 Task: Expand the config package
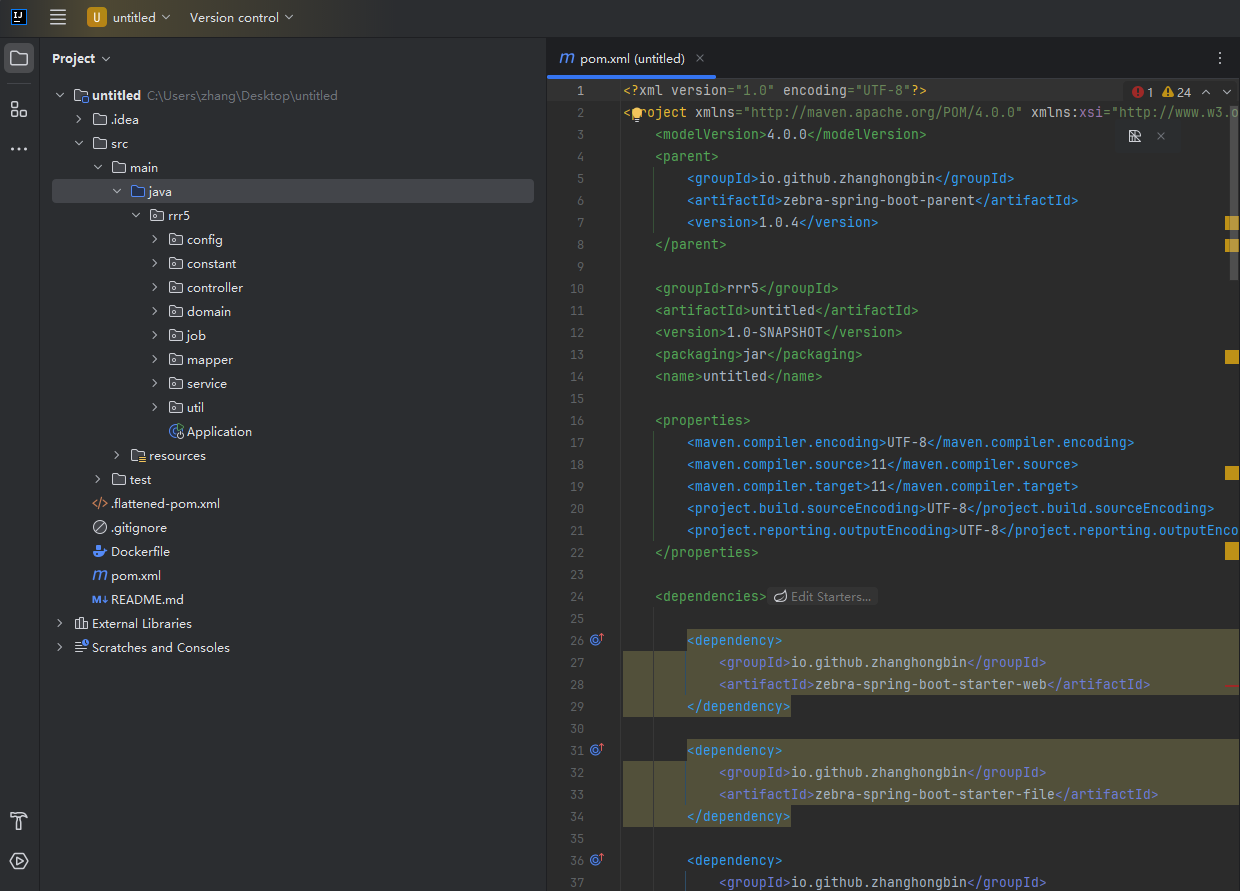click(155, 240)
